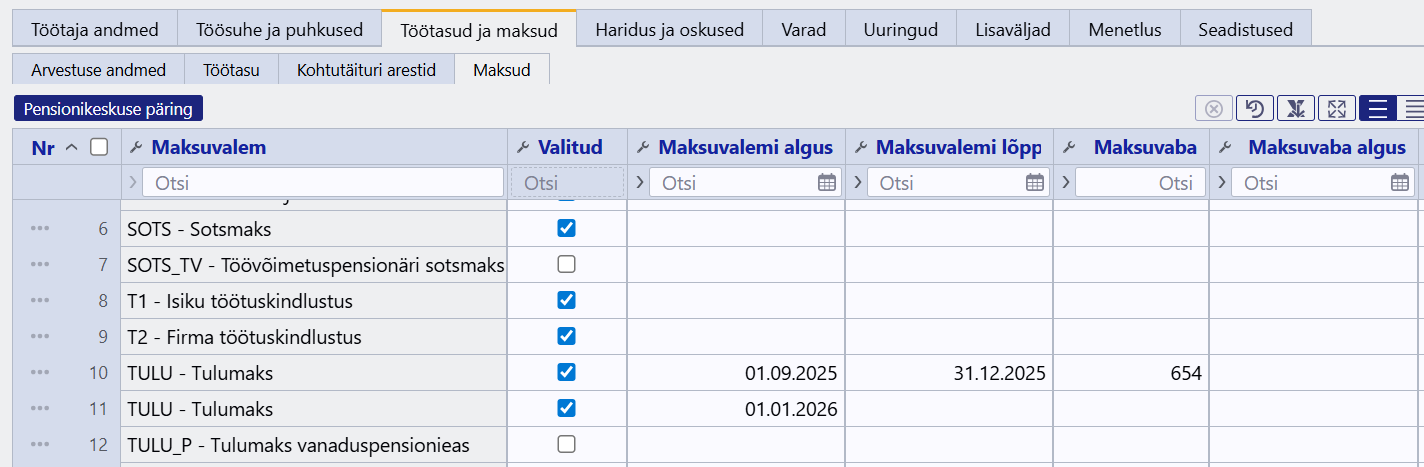Click the wrench icon beside Maksuvalem column header
This screenshot has height=467, width=1424.
[x=136, y=148]
